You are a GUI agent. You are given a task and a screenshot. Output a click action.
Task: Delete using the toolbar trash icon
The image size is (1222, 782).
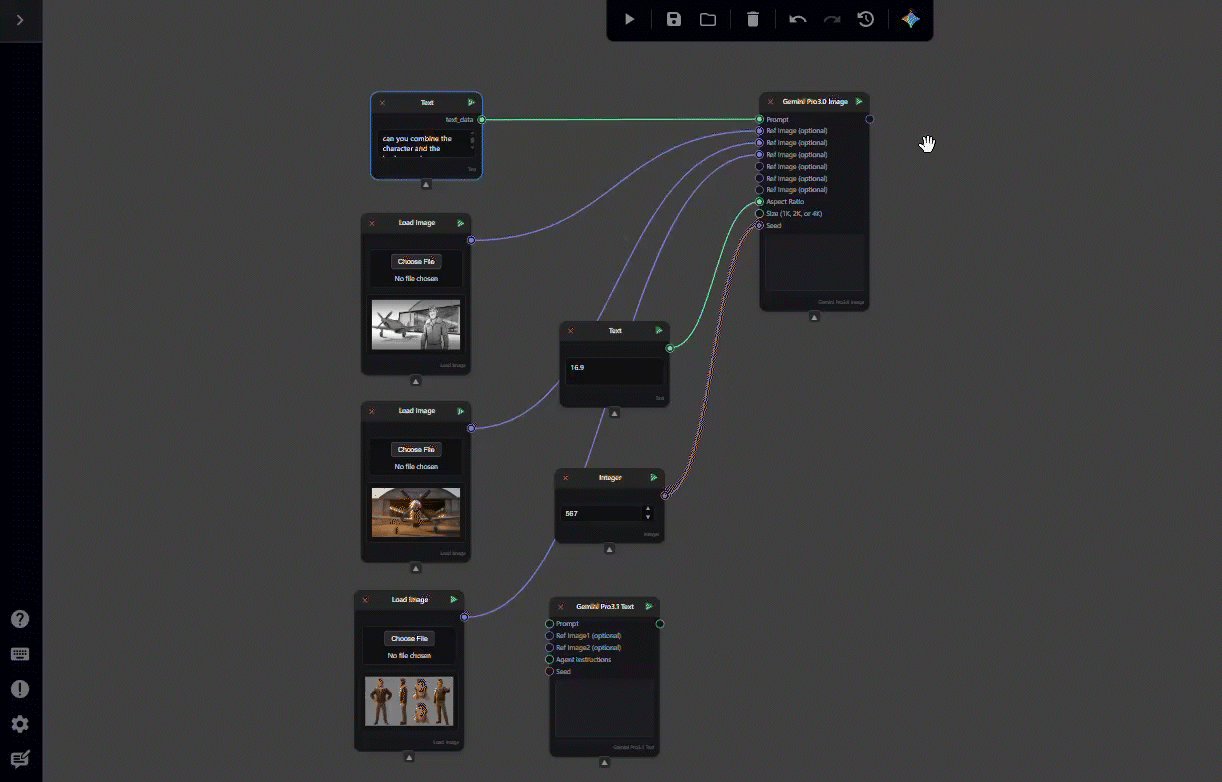pos(753,19)
